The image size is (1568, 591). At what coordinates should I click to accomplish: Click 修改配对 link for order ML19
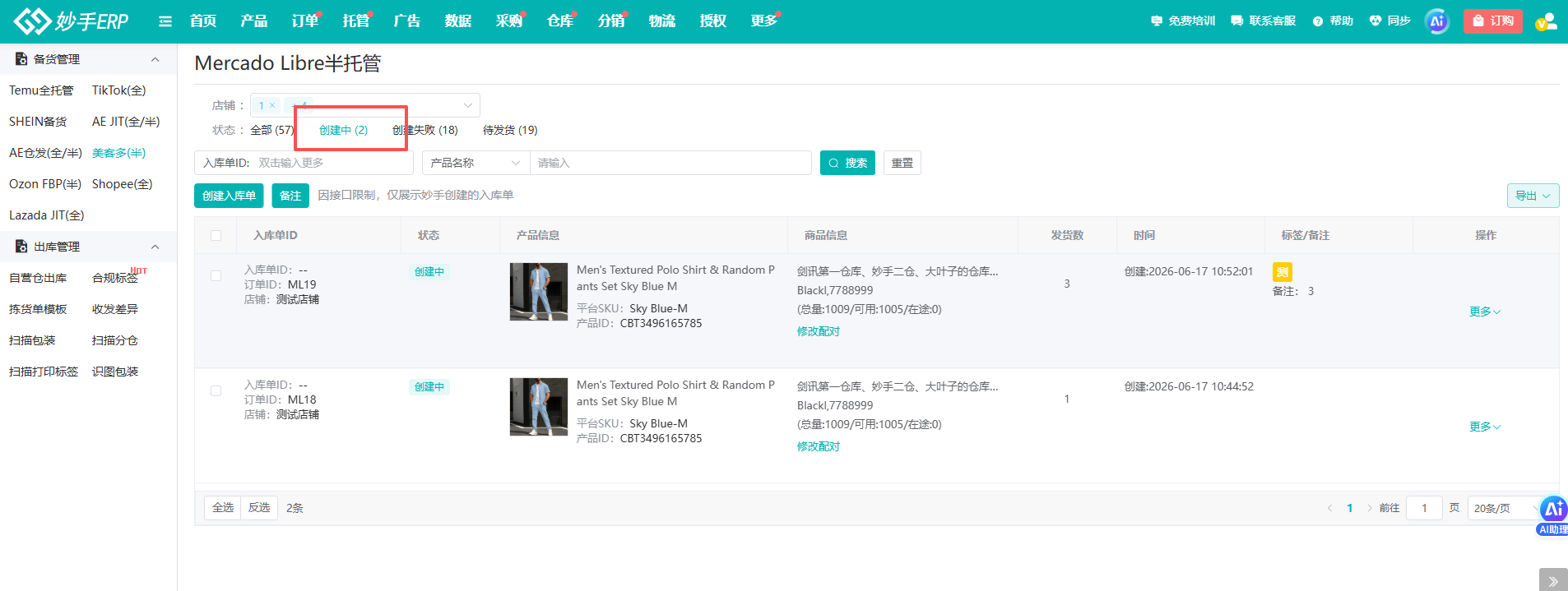pos(819,331)
